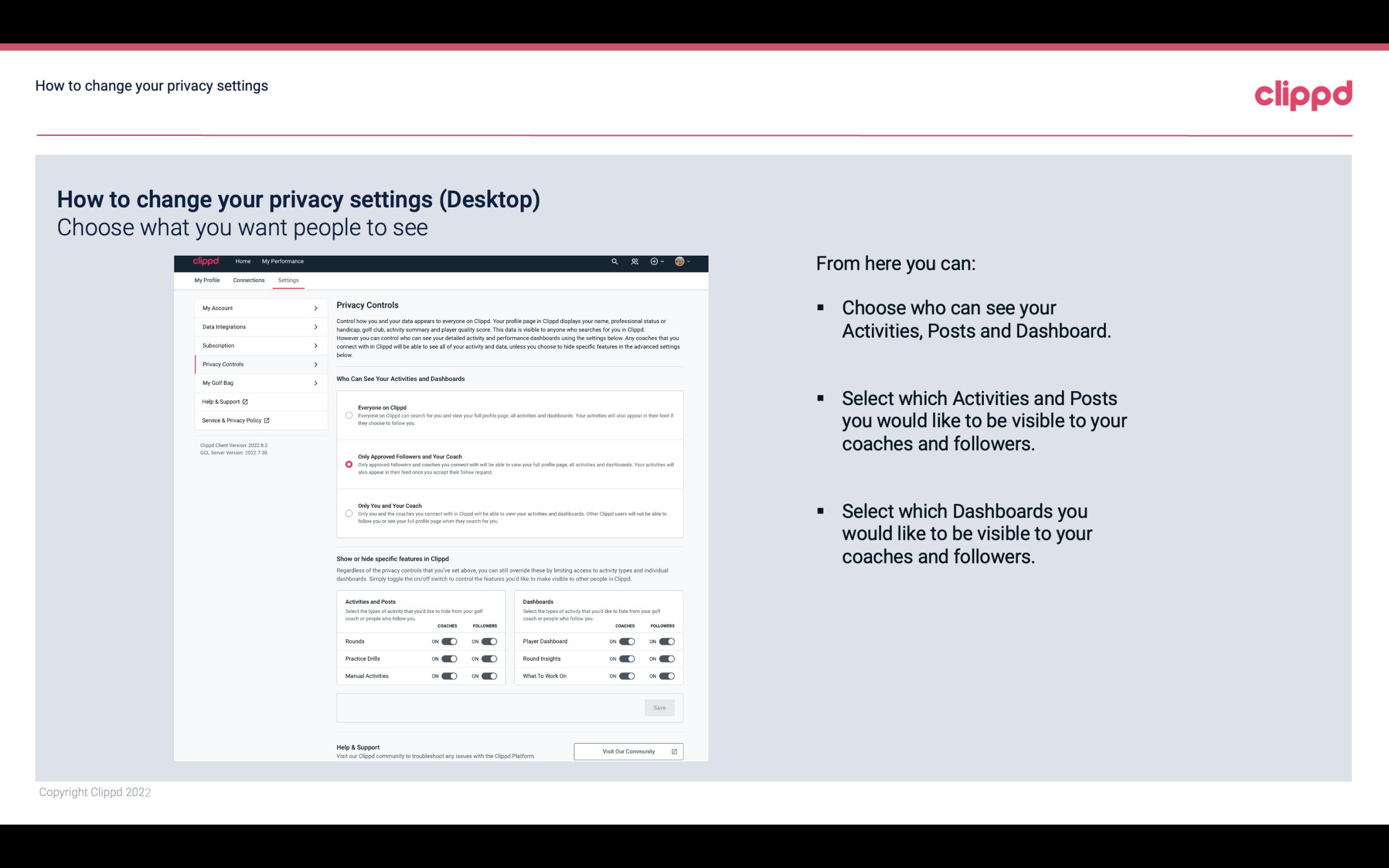The width and height of the screenshot is (1389, 868).
Task: Click the search icon in top bar
Action: click(613, 261)
